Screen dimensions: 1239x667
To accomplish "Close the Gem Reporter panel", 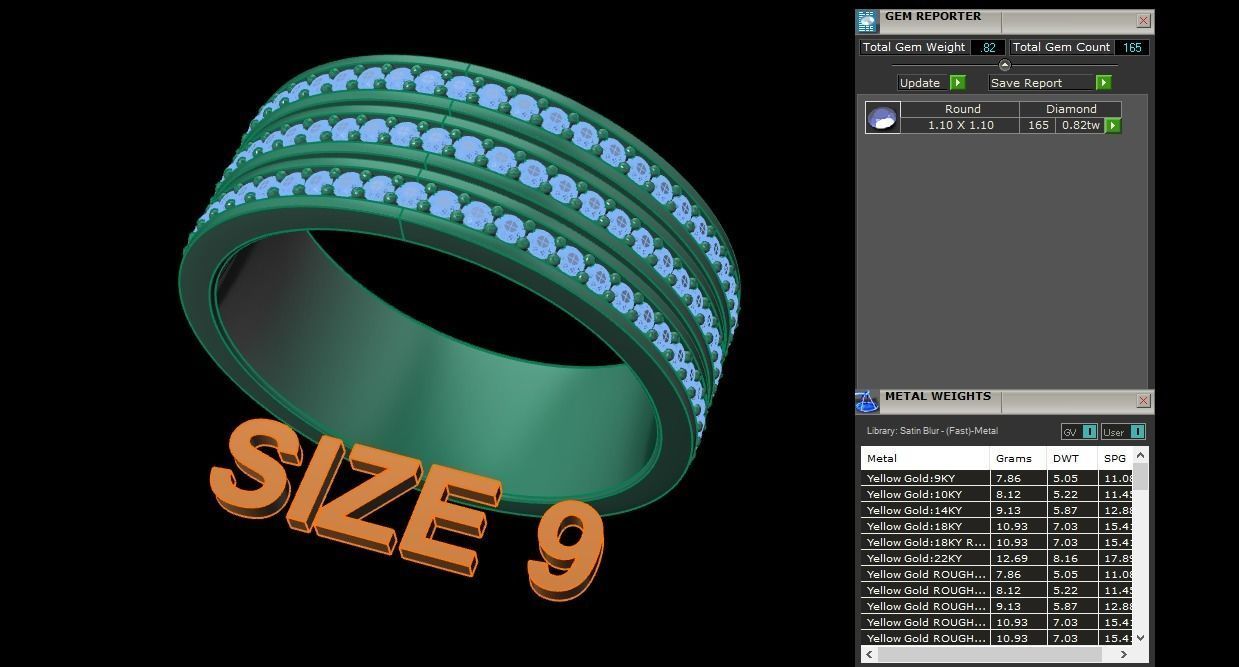I will tap(1143, 21).
